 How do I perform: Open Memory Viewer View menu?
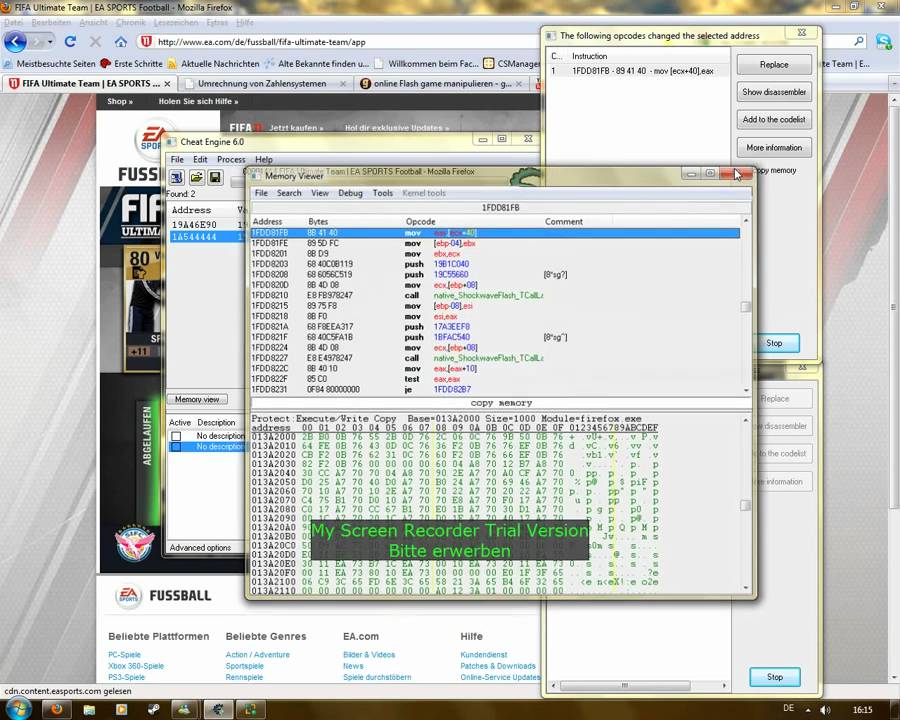pyautogui.click(x=320, y=193)
